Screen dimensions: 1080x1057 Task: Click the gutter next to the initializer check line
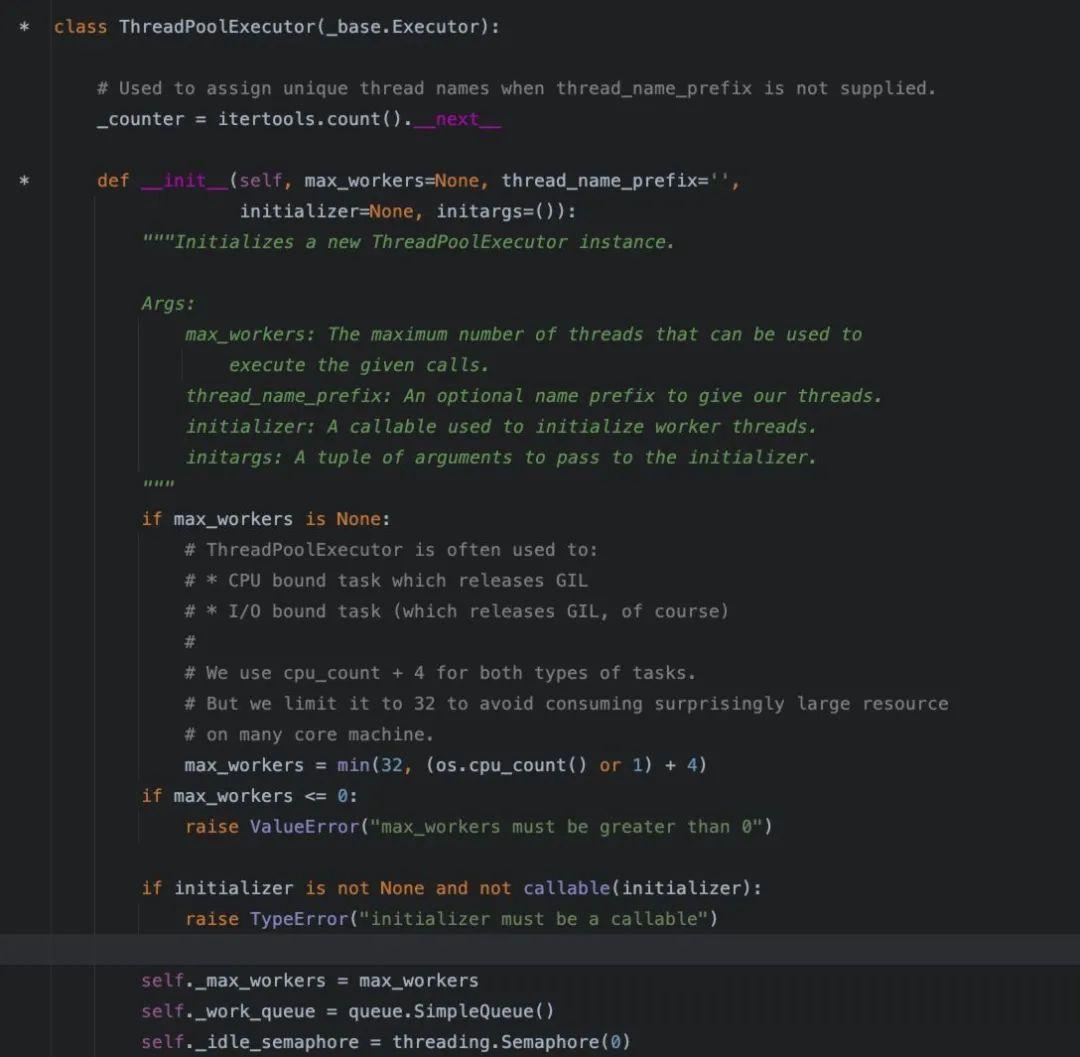[25, 888]
